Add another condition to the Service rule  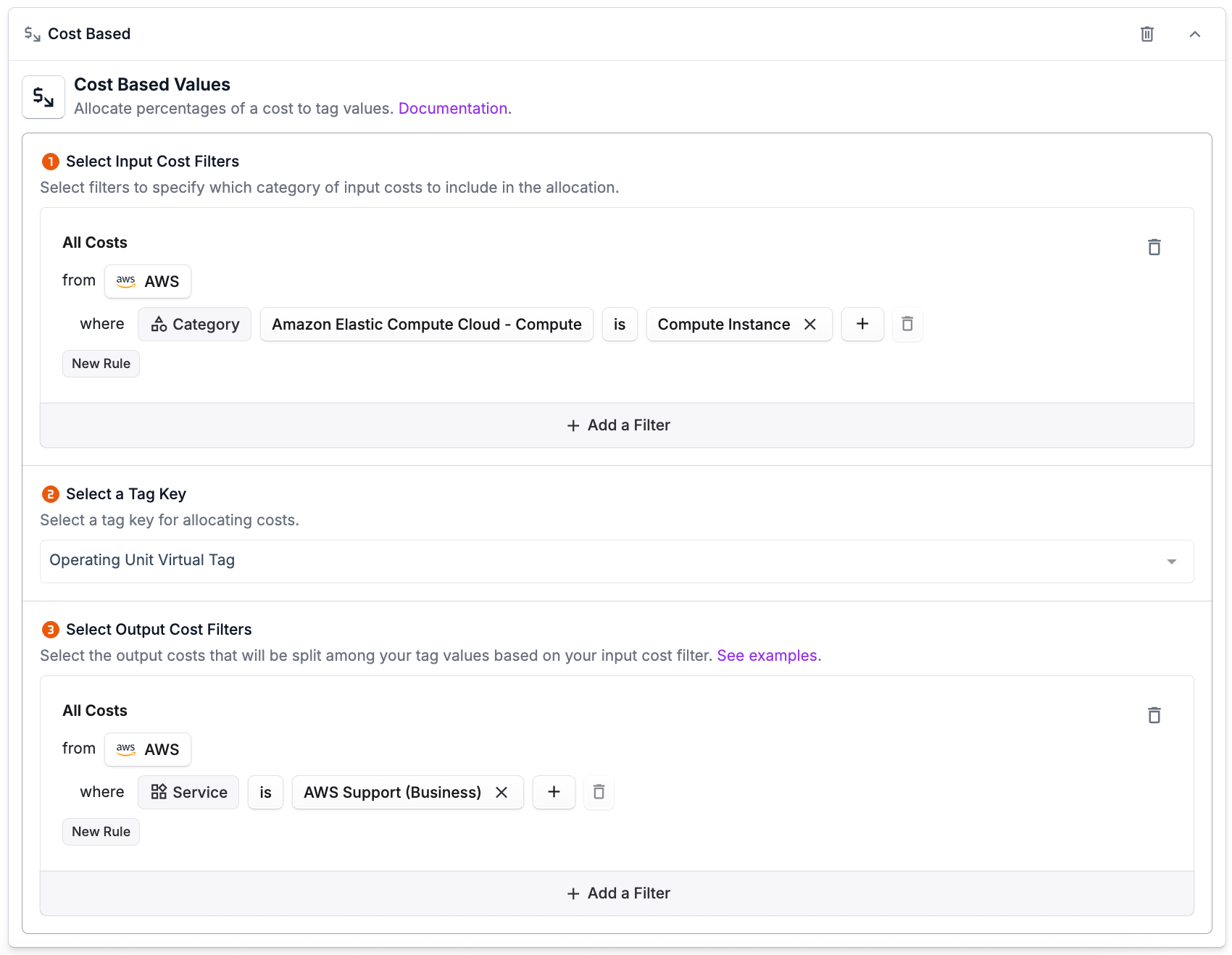point(554,793)
